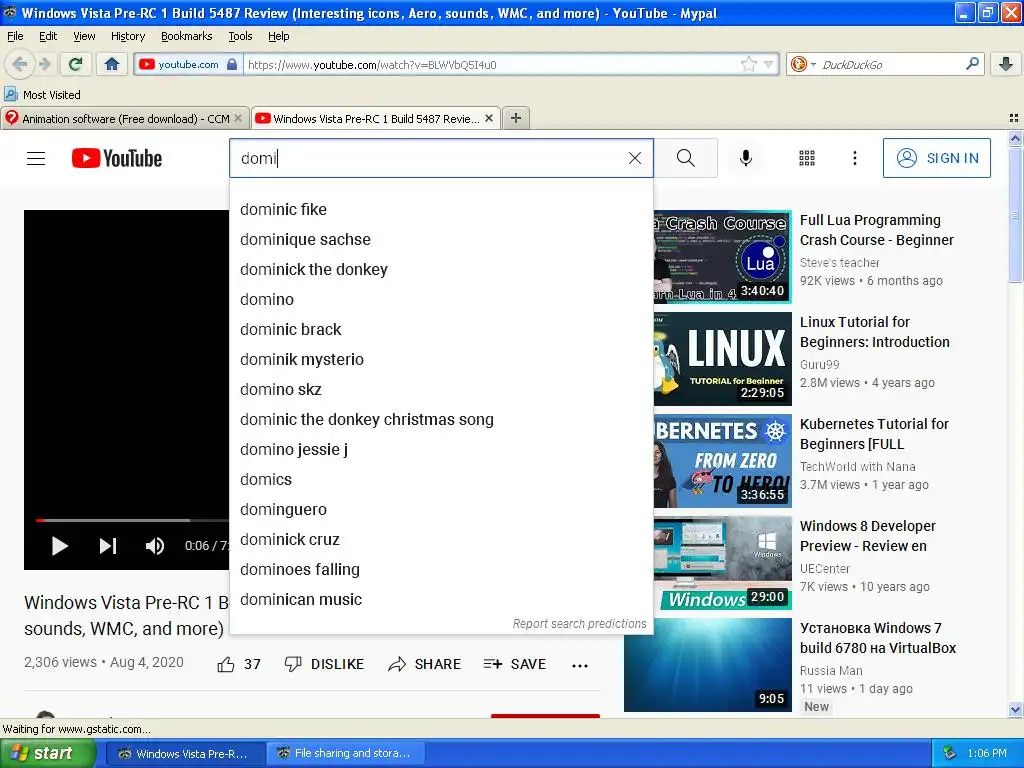This screenshot has width=1024, height=768.
Task: Pick the 'domino' suggestion
Action: pos(441,300)
